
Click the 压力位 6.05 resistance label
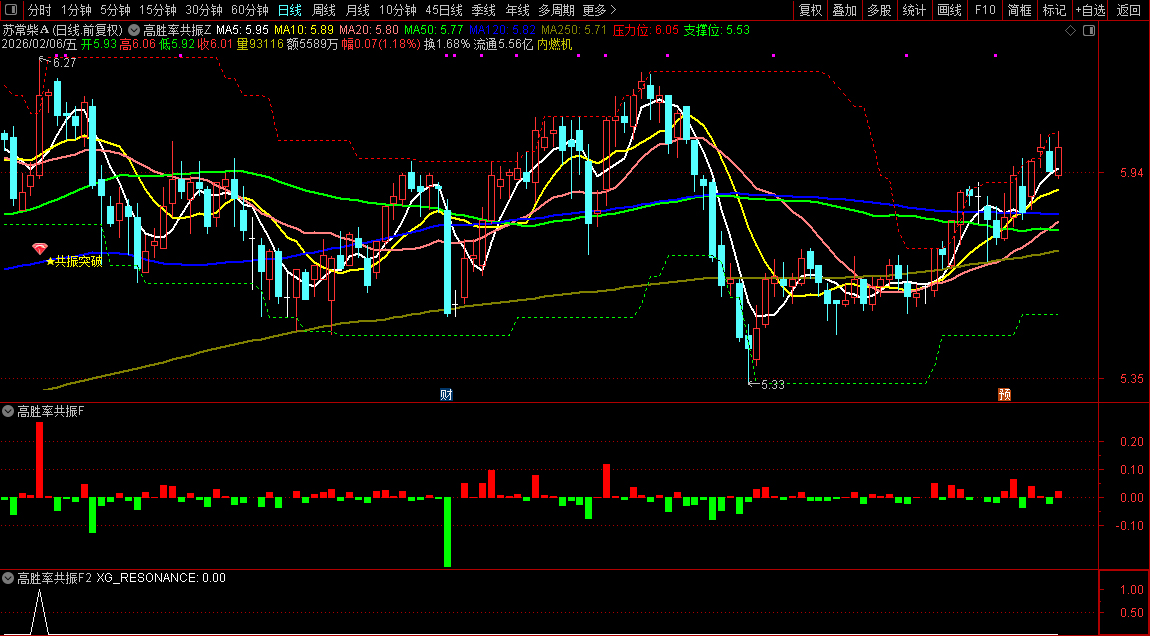click(x=646, y=31)
